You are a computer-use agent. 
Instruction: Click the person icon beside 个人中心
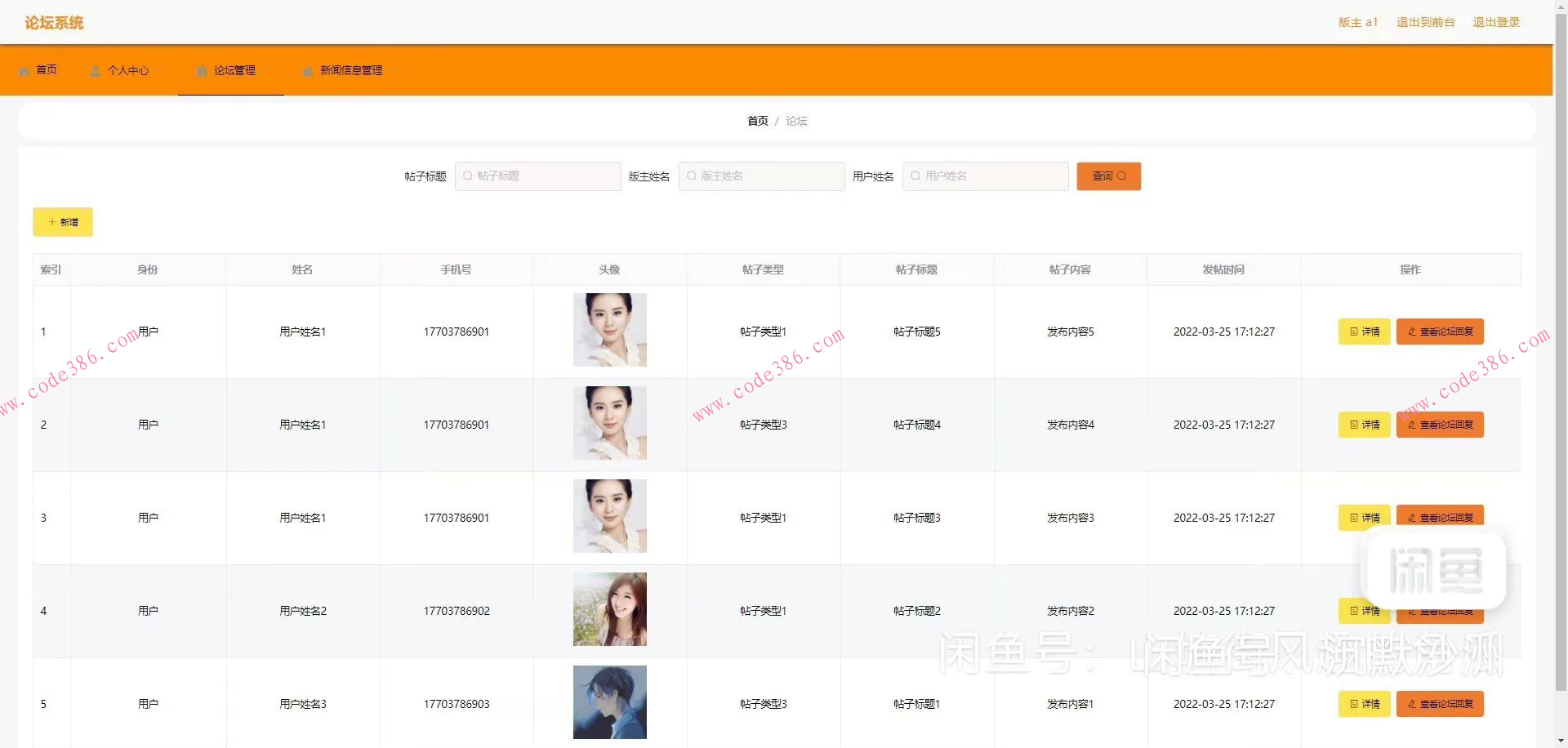(x=96, y=71)
